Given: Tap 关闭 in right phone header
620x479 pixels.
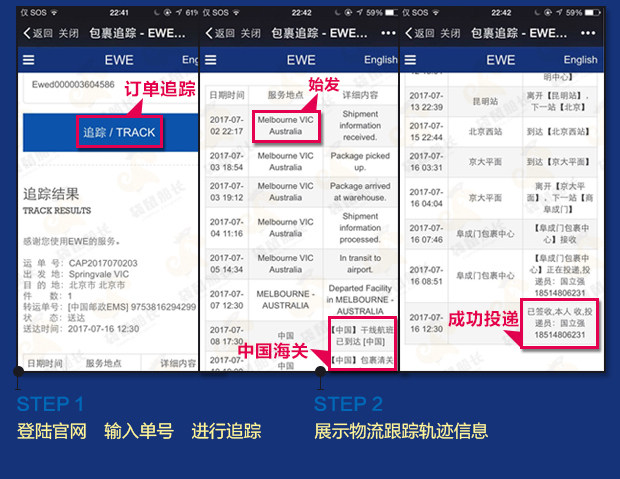Looking at the screenshot, I should tap(450, 33).
